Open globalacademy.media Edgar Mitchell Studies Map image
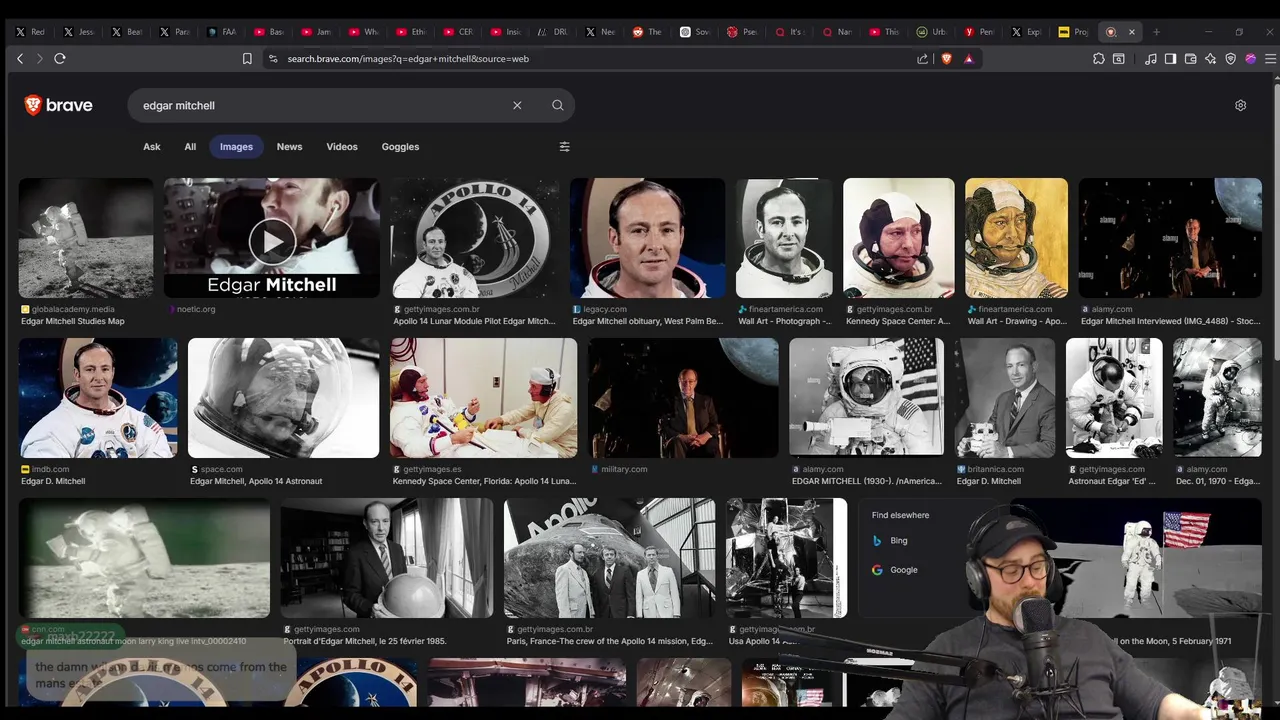Viewport: 1280px width, 720px height. pos(86,238)
